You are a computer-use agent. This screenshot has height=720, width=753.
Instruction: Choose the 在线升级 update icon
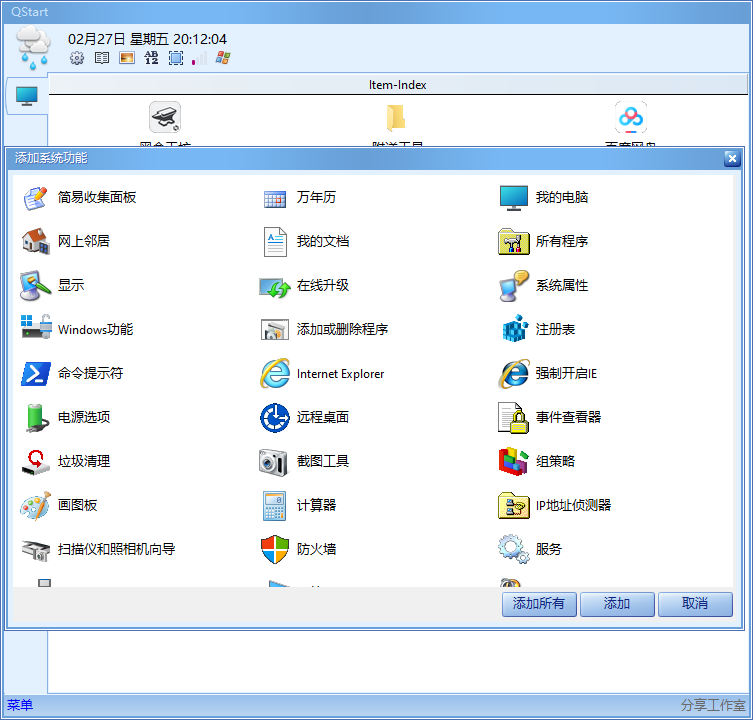(275, 287)
